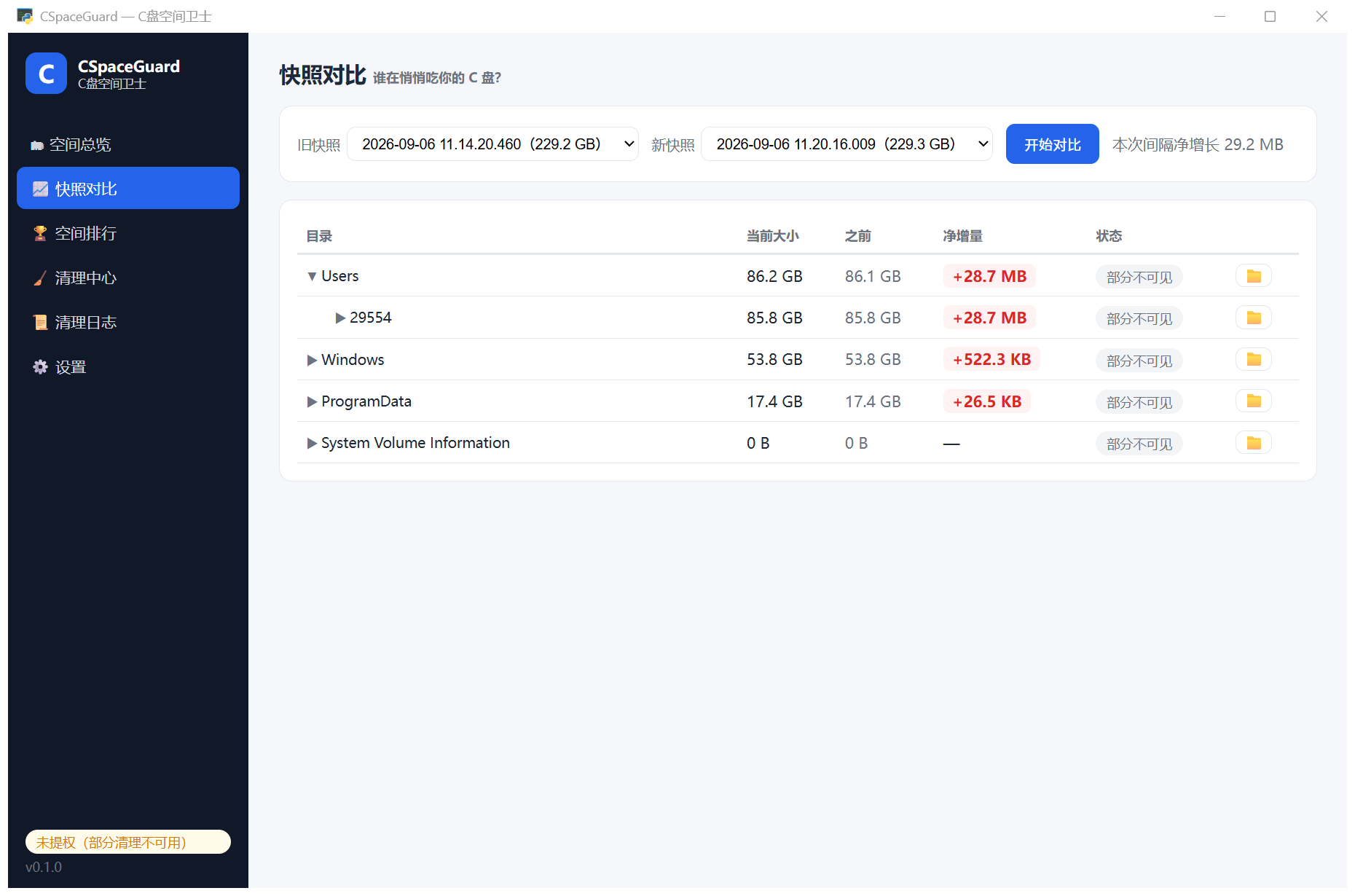Screen dimensions: 1355x896
Task: Open 清理日志 page
Action: pos(128,322)
